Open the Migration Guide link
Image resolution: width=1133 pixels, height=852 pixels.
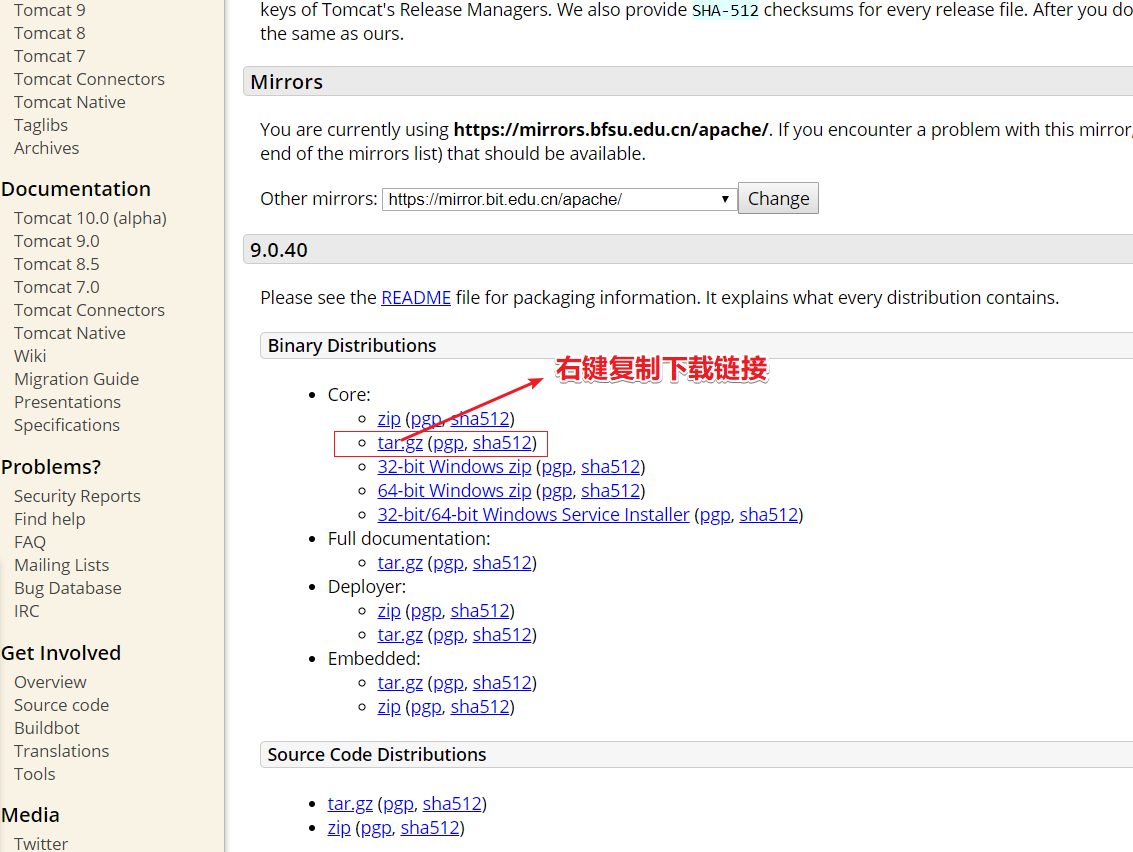point(76,379)
